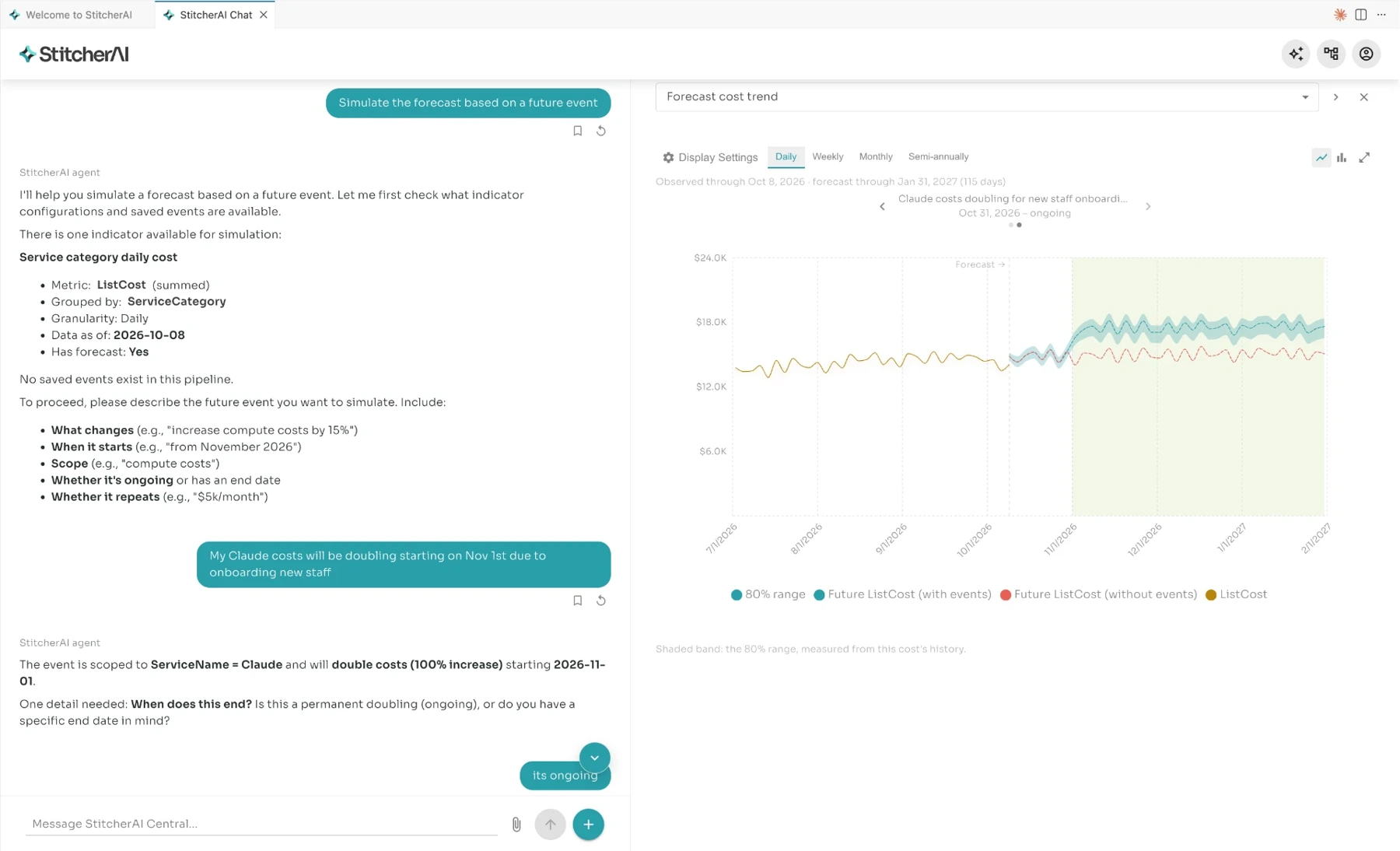Bookmark the 'Simulate the forecast' message
The width and height of the screenshot is (1400, 851).
pyautogui.click(x=577, y=131)
